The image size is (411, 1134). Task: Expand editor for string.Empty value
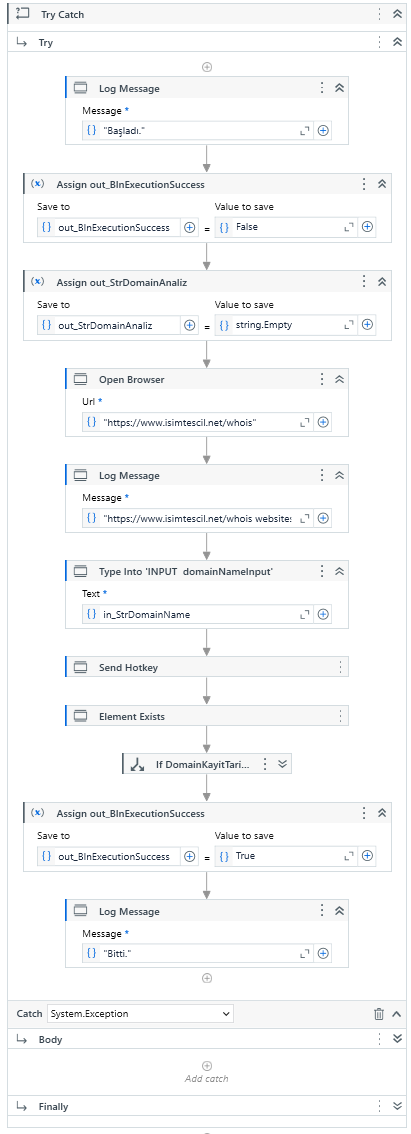(349, 325)
